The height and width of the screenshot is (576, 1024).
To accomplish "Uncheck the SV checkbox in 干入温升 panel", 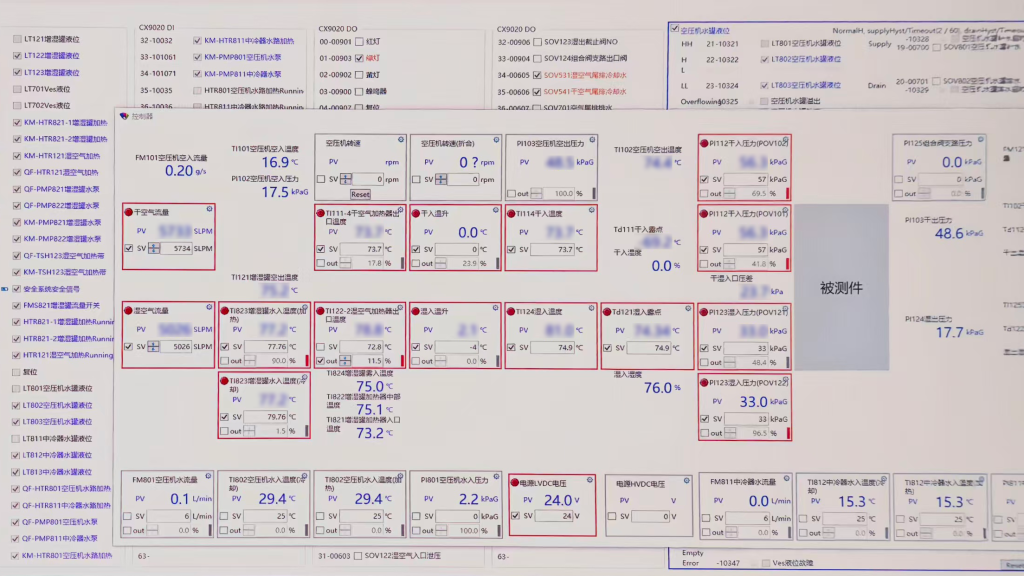I will pyautogui.click(x=417, y=249).
